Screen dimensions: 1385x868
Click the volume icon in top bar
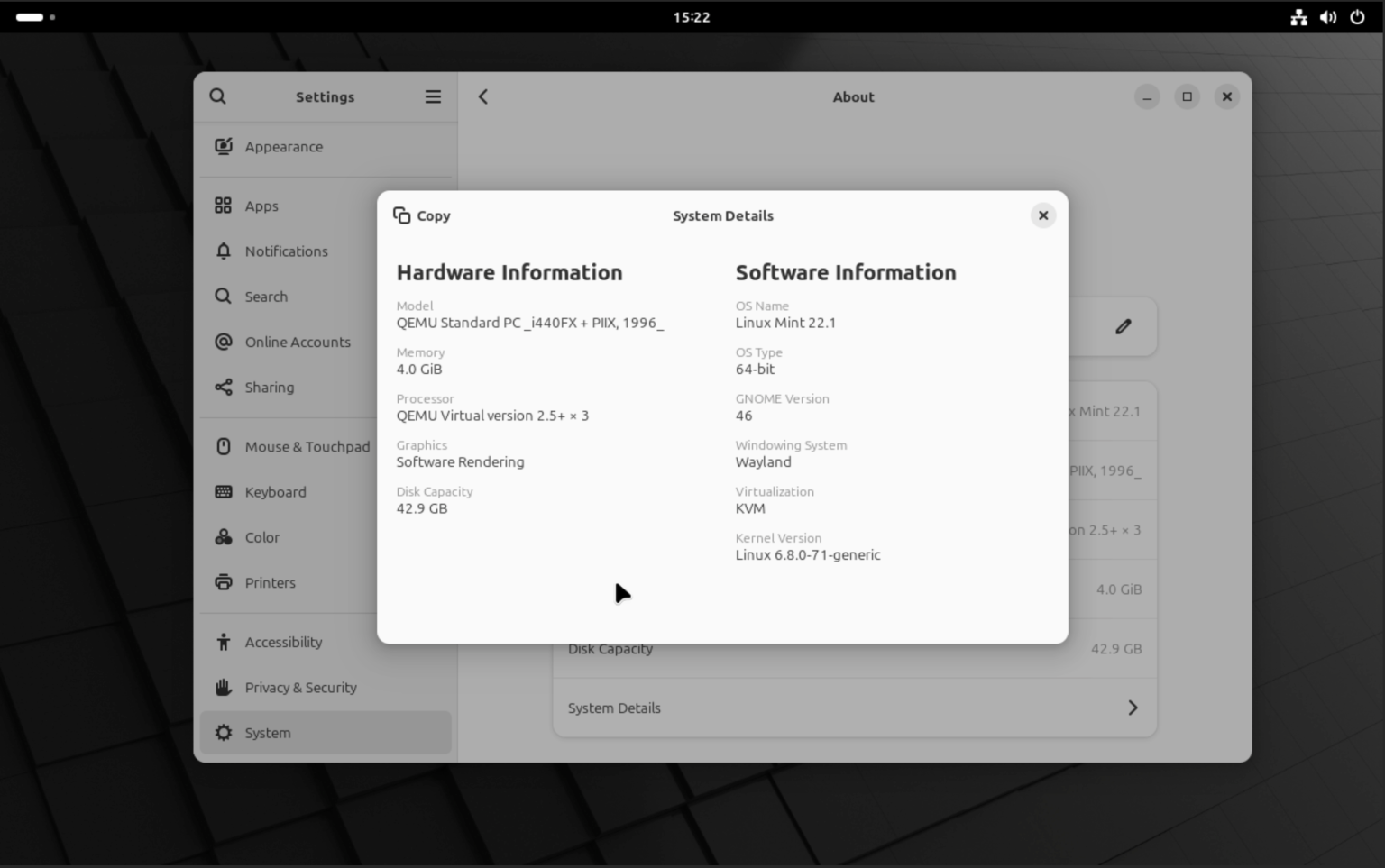pos(1327,16)
